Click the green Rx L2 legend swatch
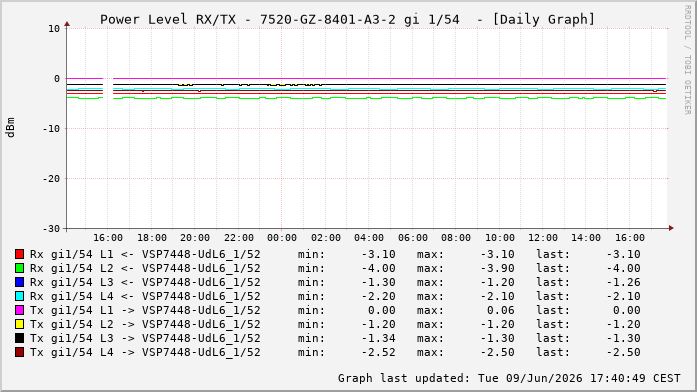 coord(19,268)
